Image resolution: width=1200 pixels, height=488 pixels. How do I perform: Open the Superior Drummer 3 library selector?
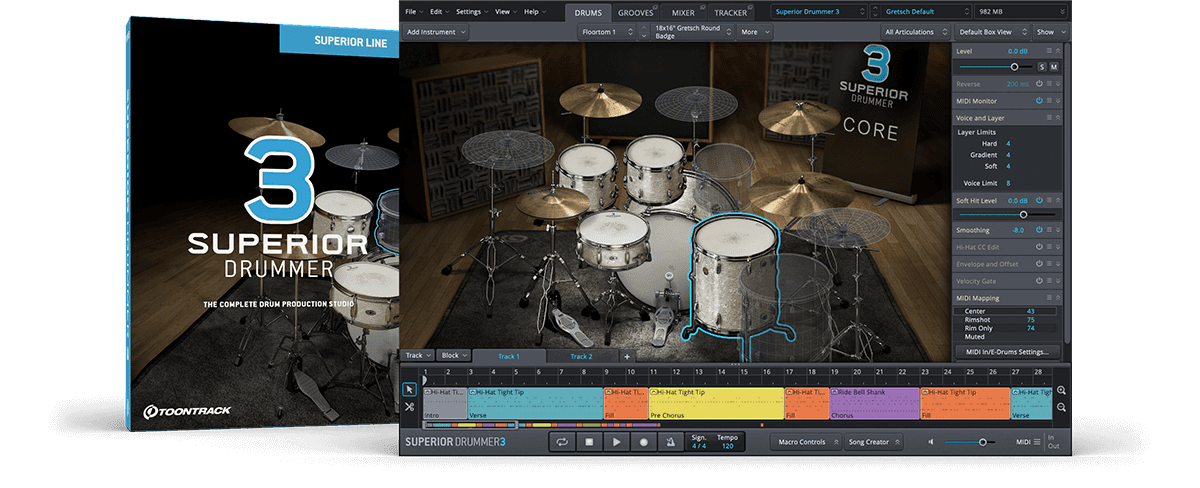click(820, 12)
